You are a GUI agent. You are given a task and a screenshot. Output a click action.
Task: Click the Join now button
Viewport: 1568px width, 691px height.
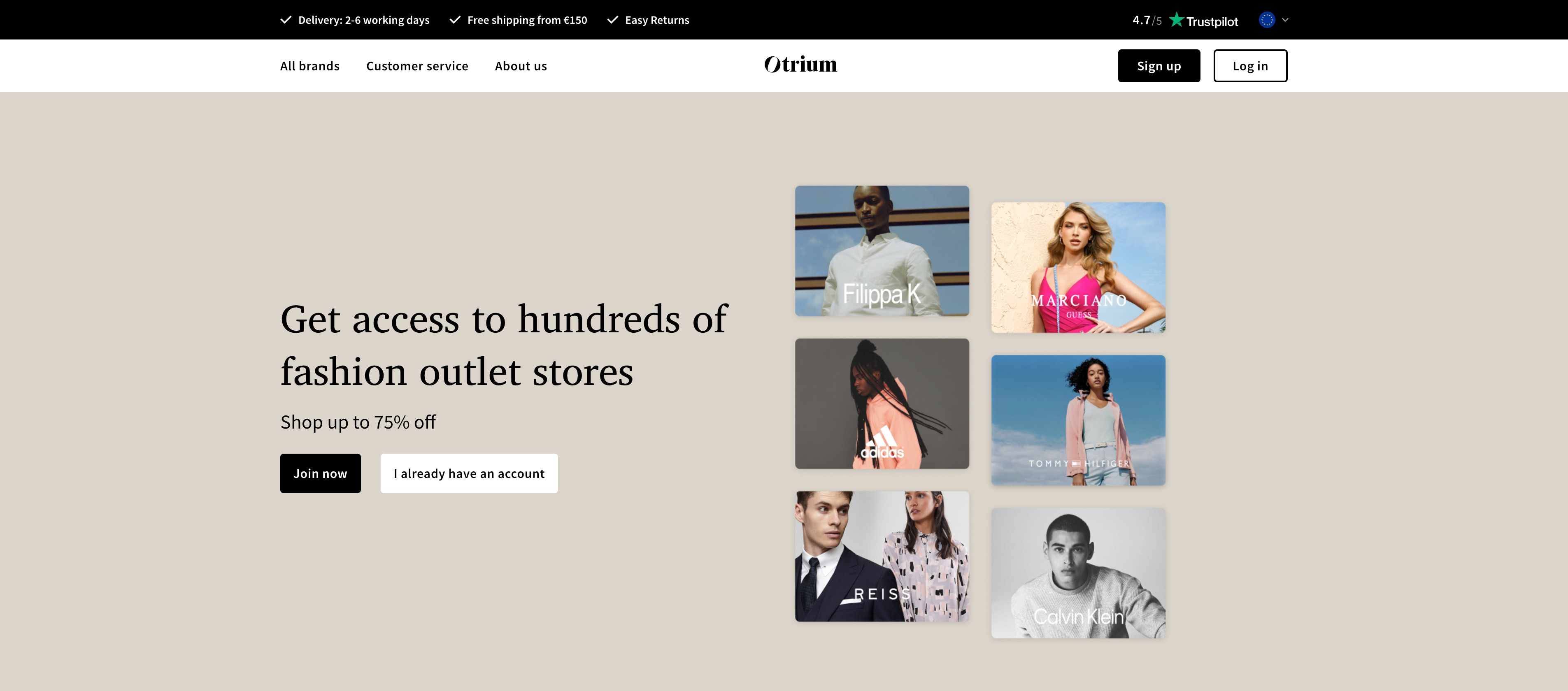pyautogui.click(x=320, y=473)
